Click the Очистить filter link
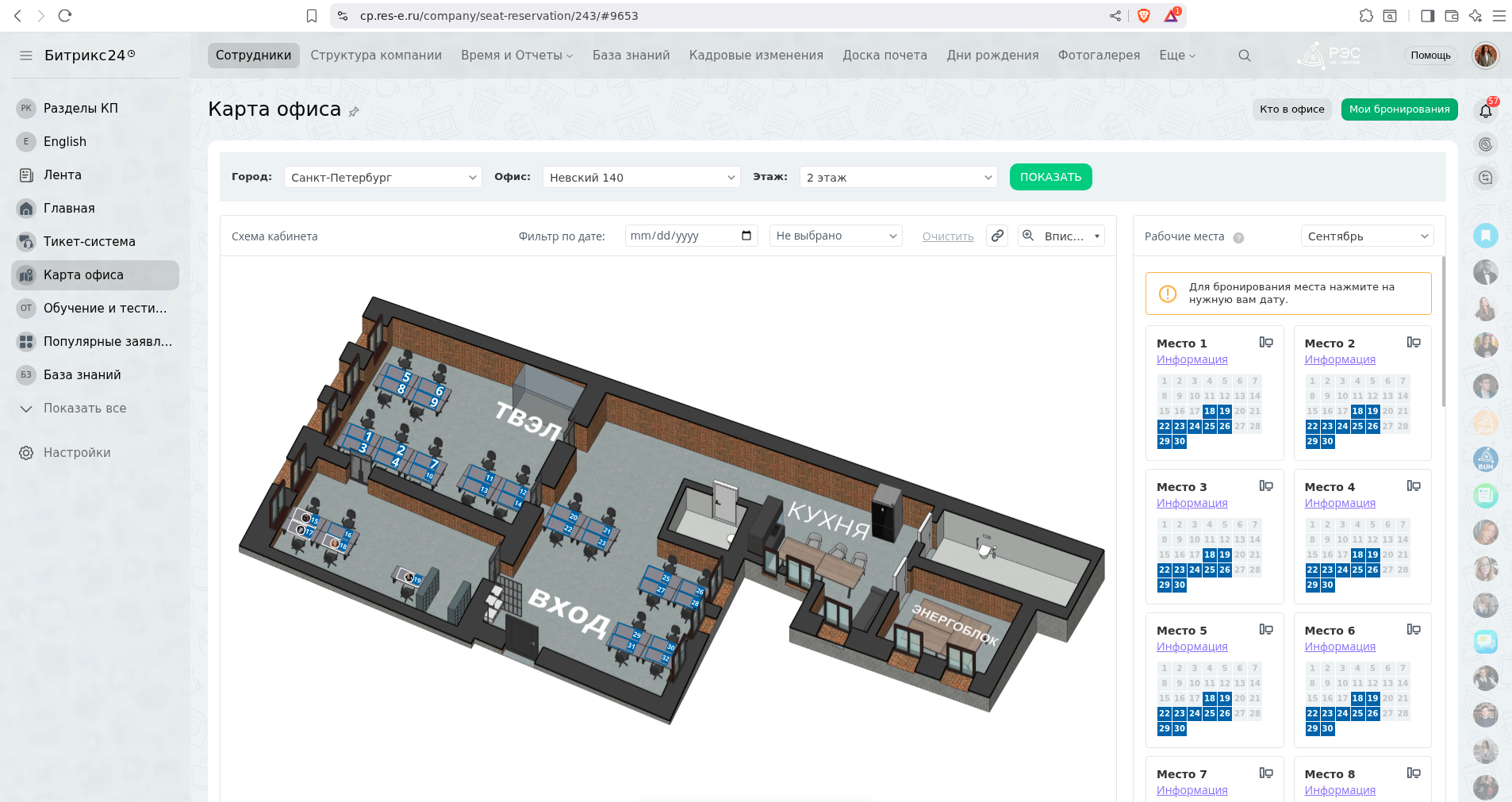The image size is (1512, 802). [947, 236]
